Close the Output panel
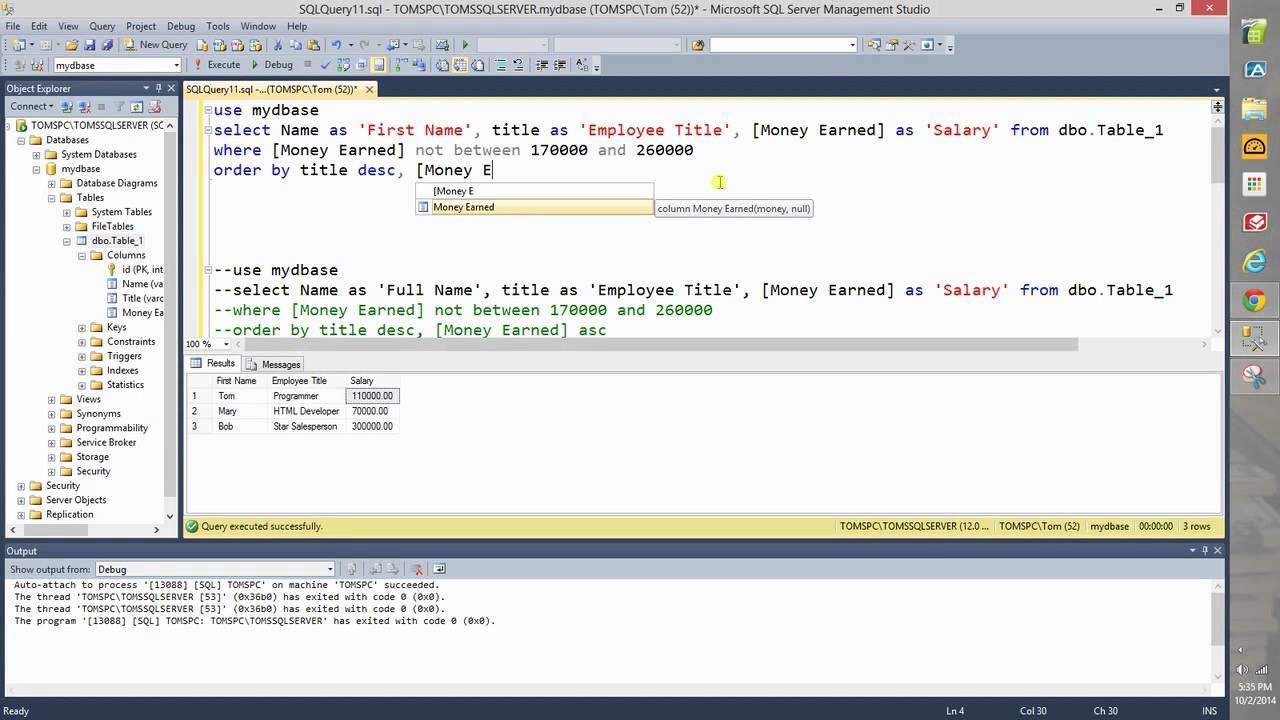 1217,551
